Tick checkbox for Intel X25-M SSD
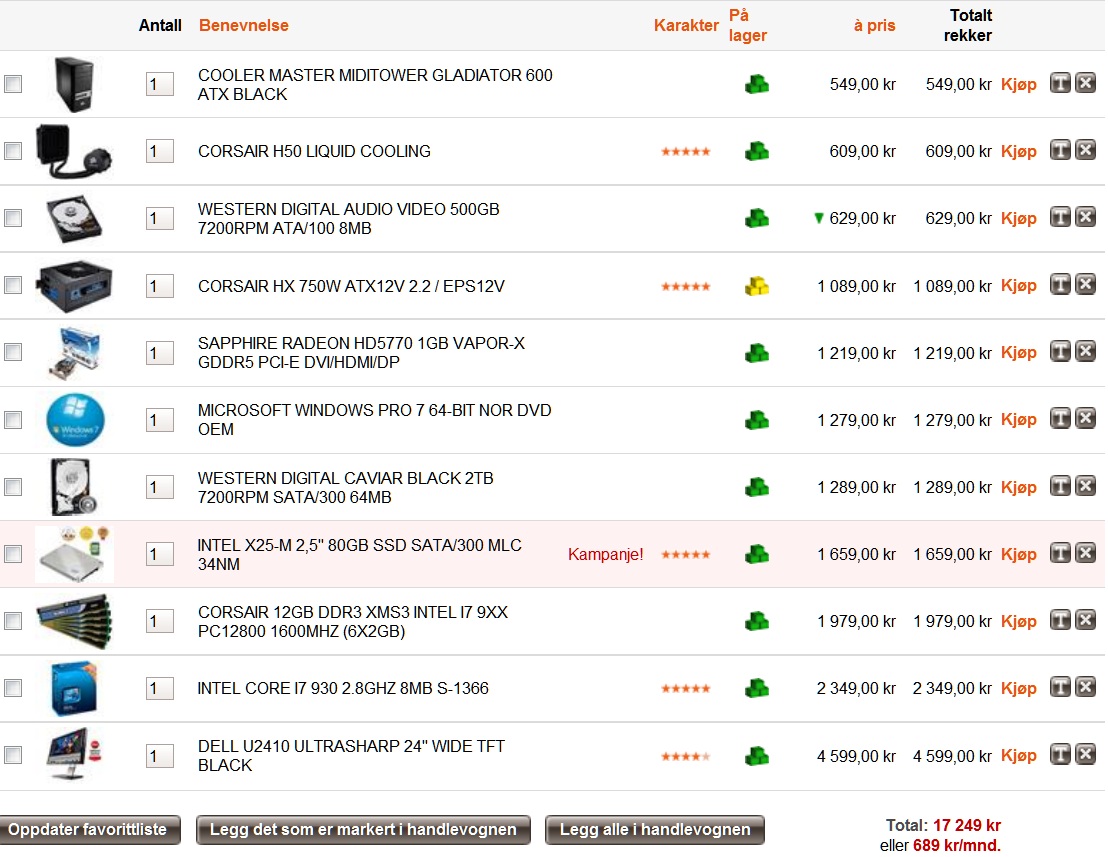Viewport: 1108px width, 857px height. point(13,554)
